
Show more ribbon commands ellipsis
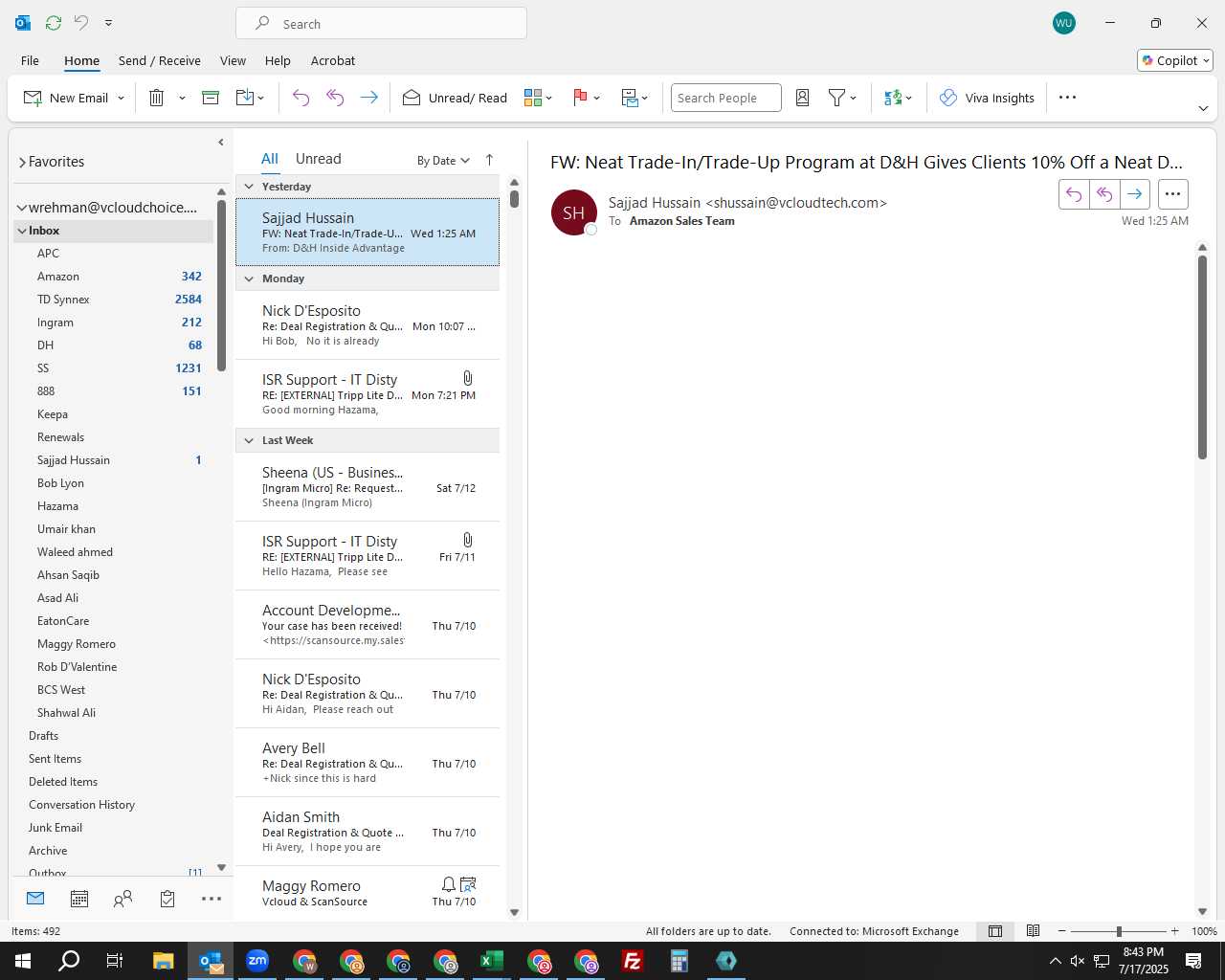tap(1068, 98)
